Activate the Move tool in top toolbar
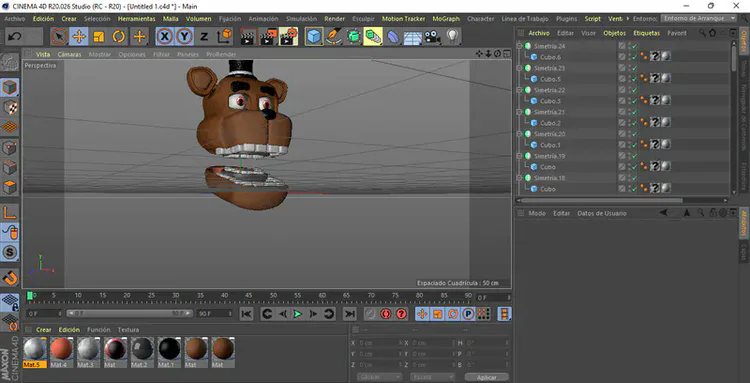The height and width of the screenshot is (383, 750). click(x=79, y=36)
